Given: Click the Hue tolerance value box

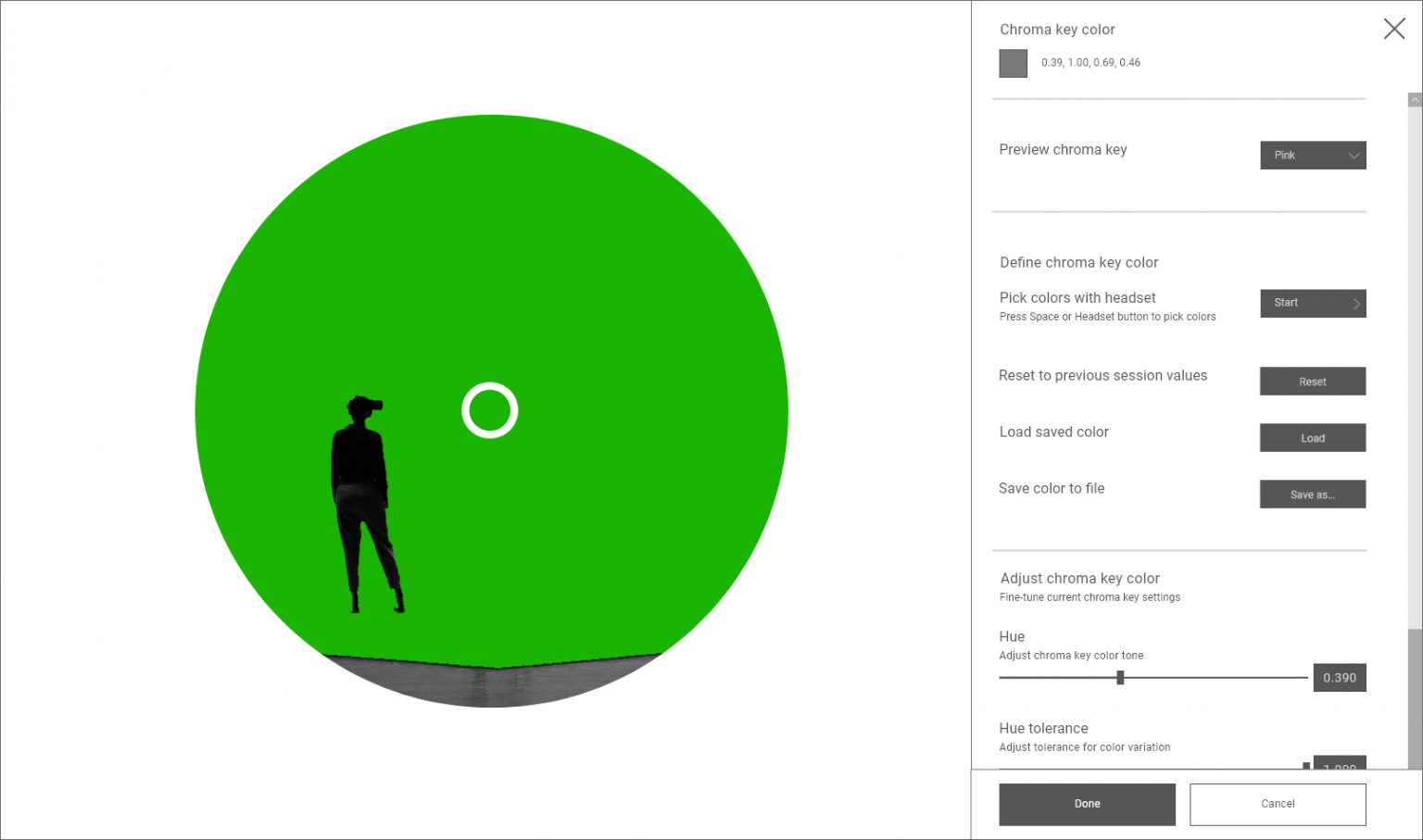Looking at the screenshot, I should (x=1339, y=764).
